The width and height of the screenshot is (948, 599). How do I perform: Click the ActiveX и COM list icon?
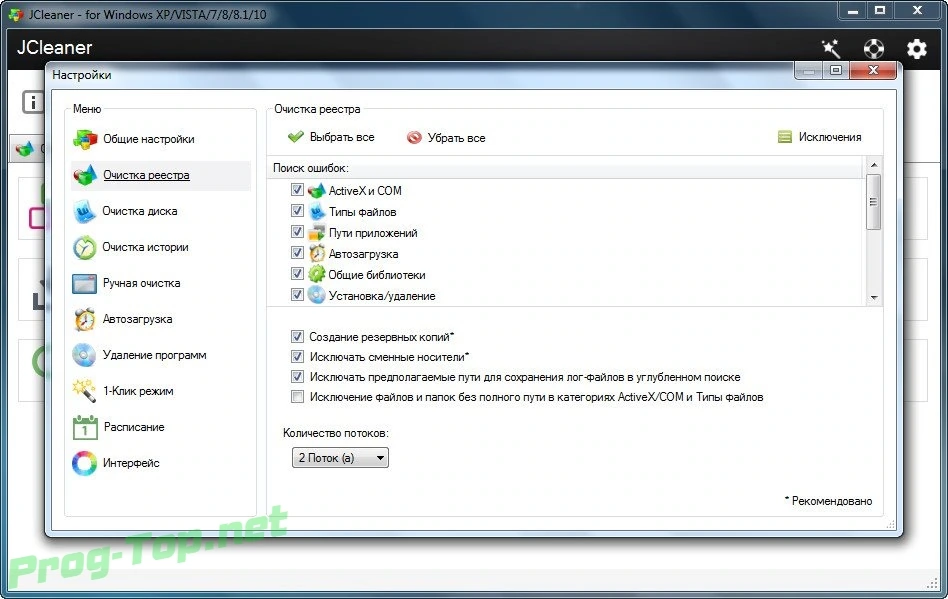click(x=316, y=191)
